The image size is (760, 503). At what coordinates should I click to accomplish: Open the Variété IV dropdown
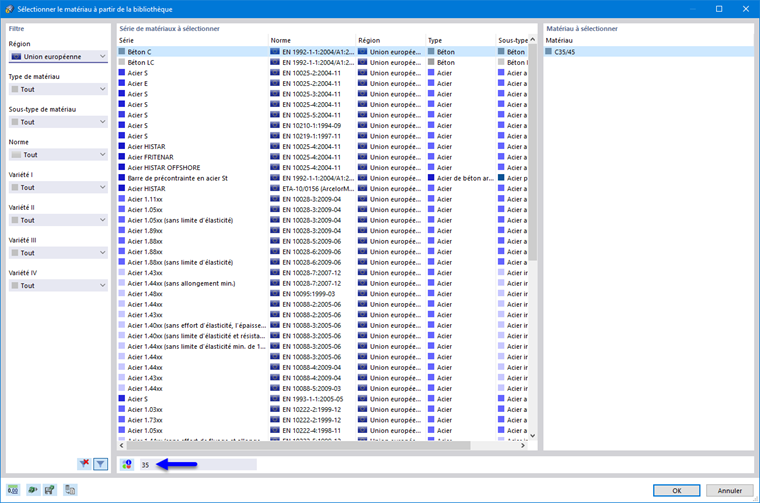coord(58,285)
